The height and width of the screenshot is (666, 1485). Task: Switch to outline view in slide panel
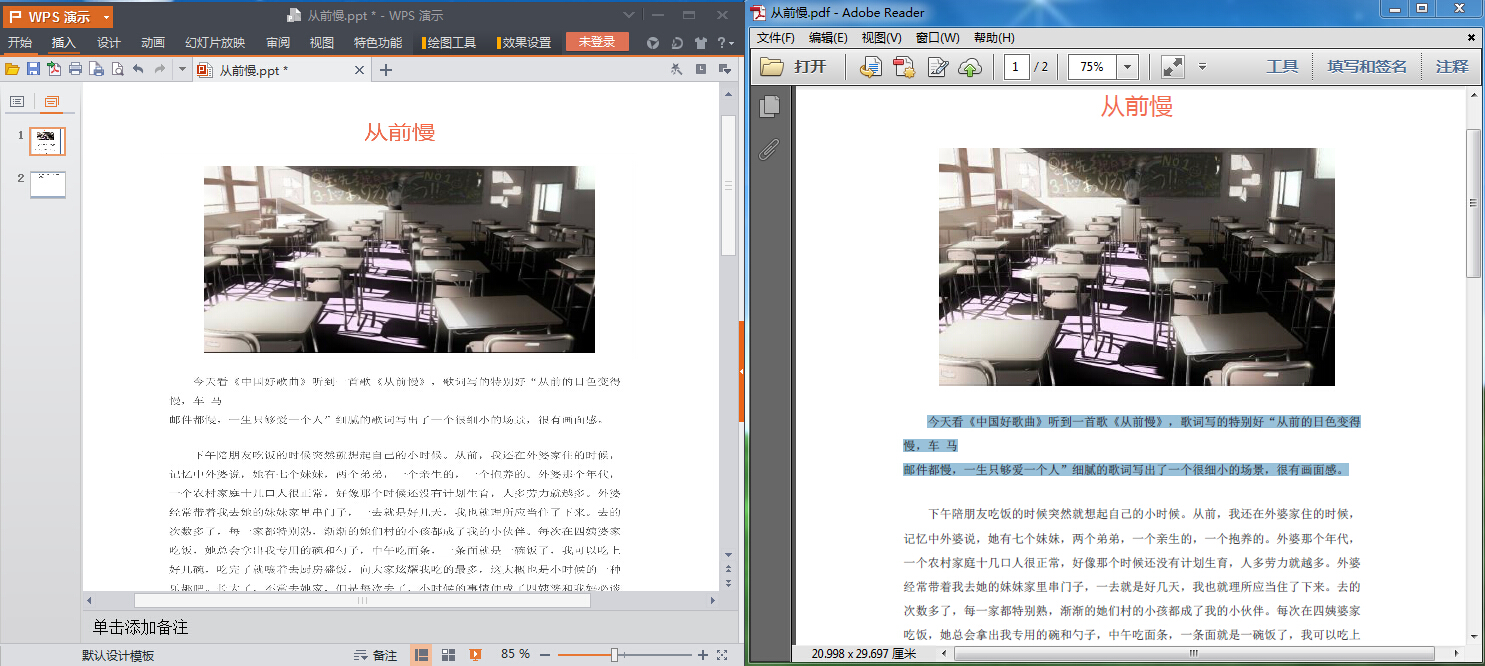point(16,102)
